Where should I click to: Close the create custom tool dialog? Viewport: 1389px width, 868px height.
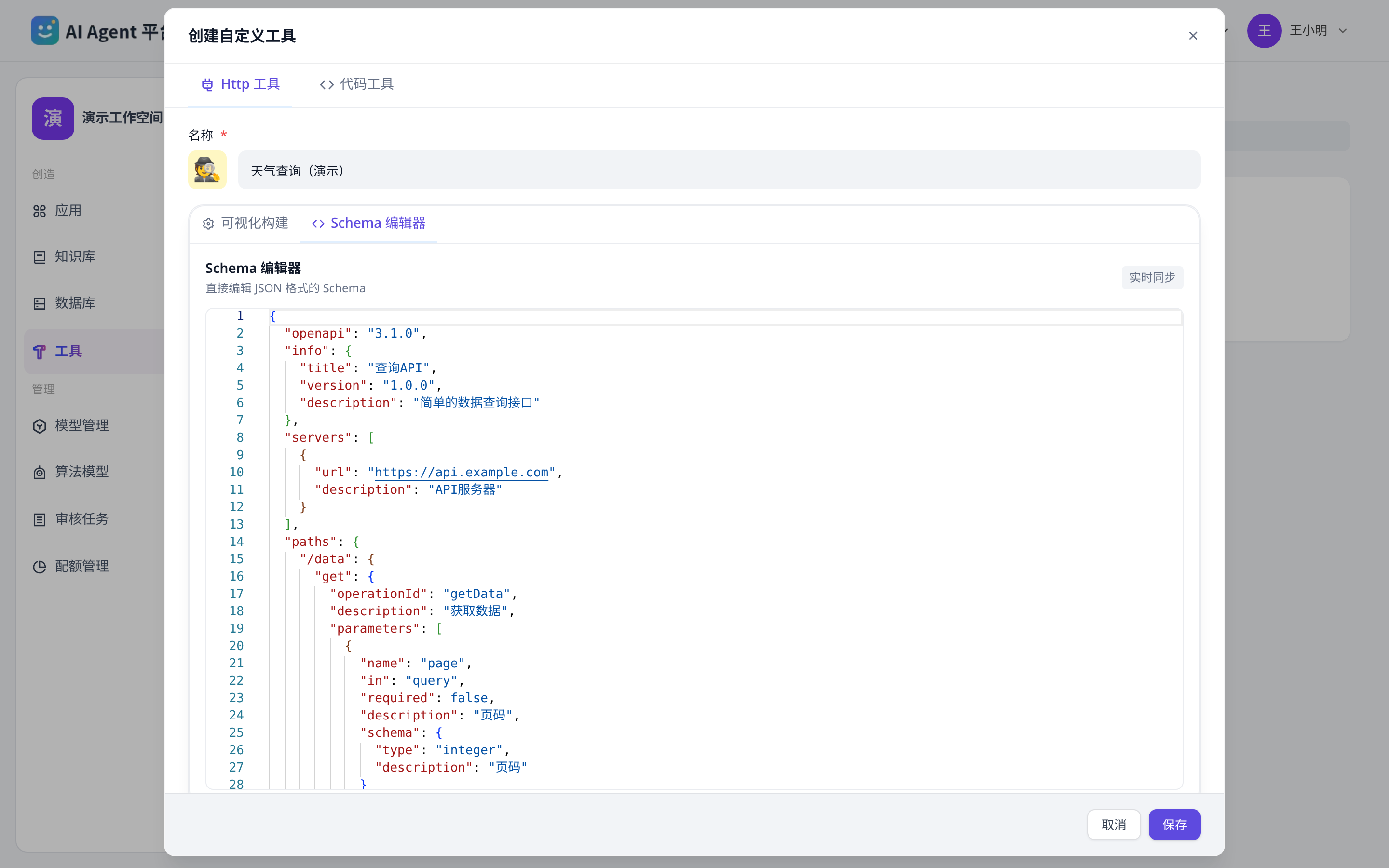[x=1193, y=36]
